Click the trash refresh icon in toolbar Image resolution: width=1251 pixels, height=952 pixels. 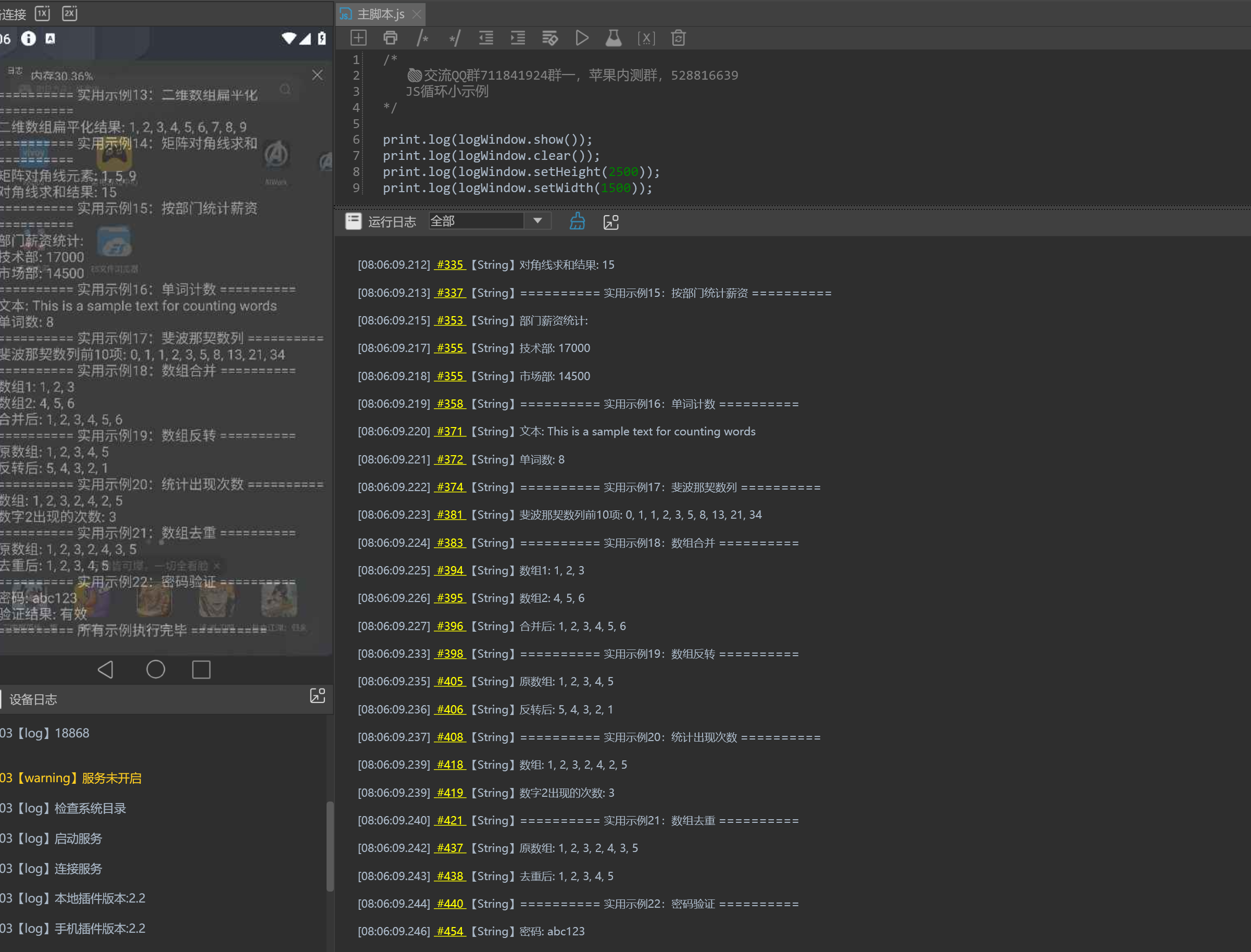tap(678, 38)
